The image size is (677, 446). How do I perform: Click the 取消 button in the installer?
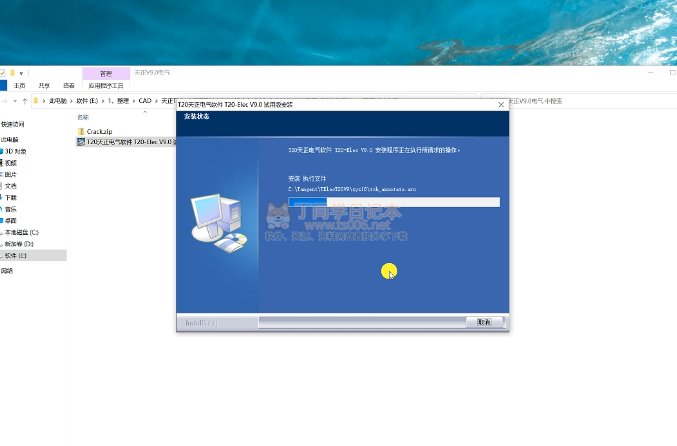point(484,322)
